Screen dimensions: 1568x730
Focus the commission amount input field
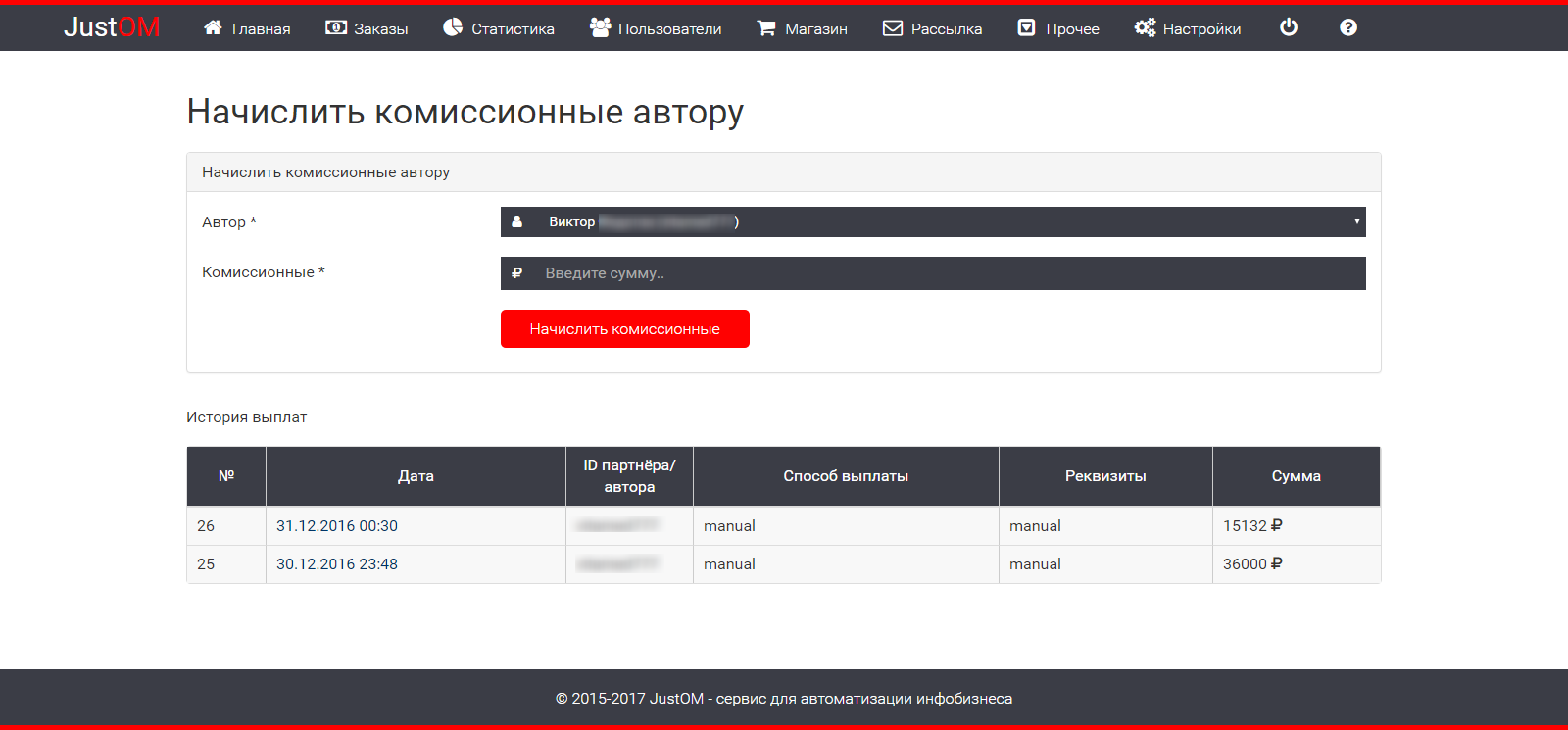[949, 273]
